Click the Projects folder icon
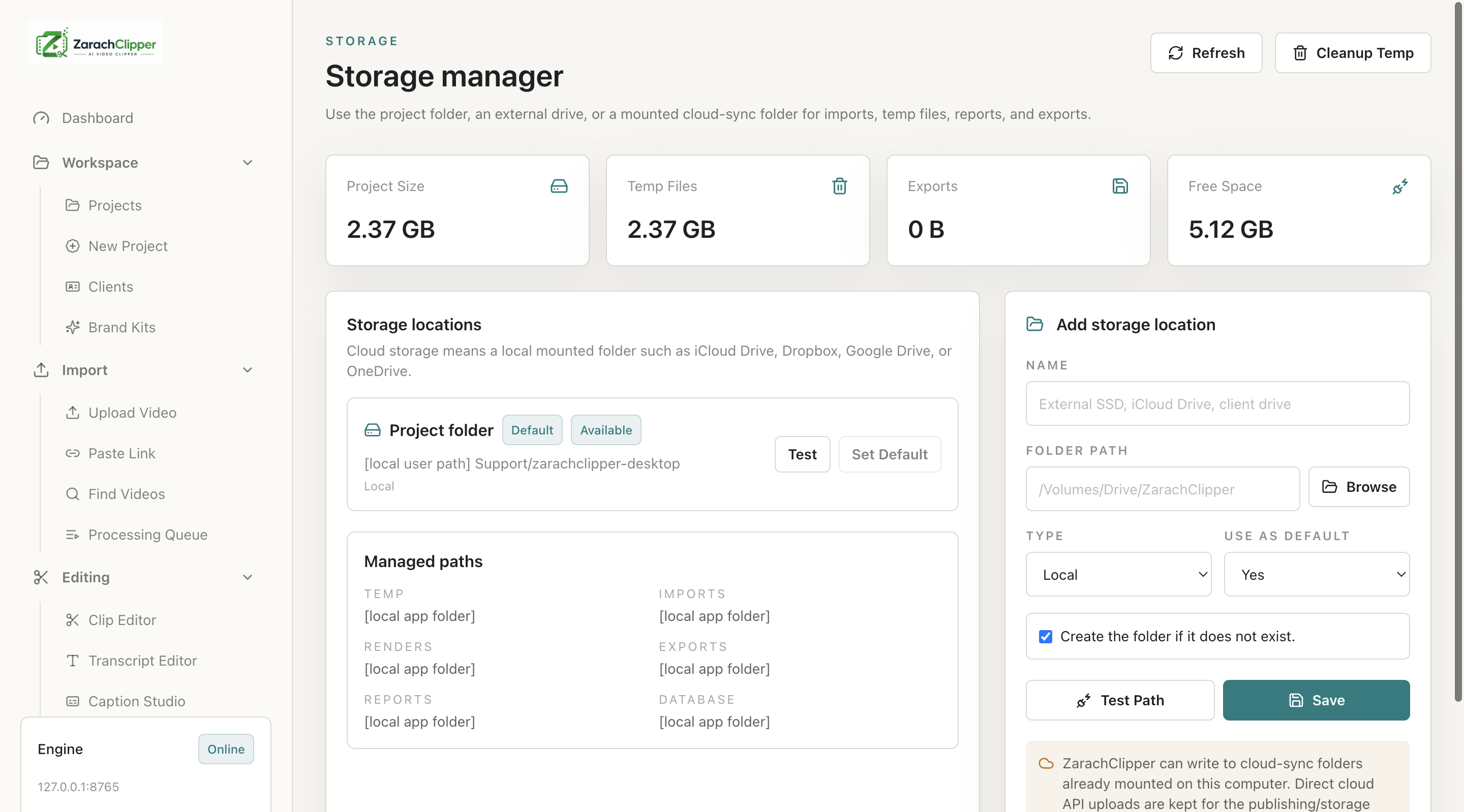This screenshot has width=1464, height=812. point(72,205)
